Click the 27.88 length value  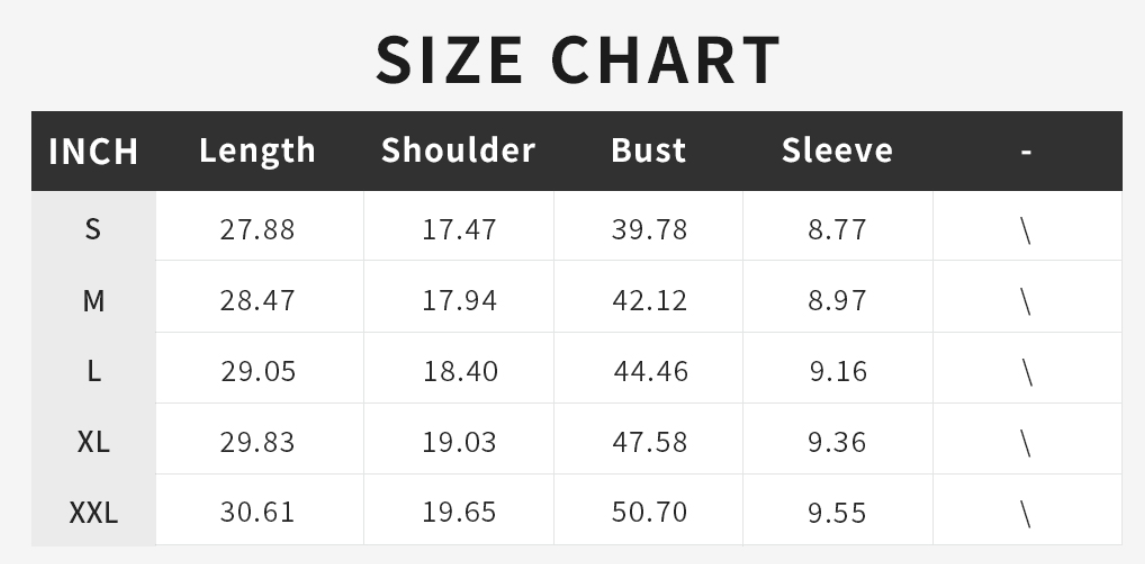coord(258,229)
